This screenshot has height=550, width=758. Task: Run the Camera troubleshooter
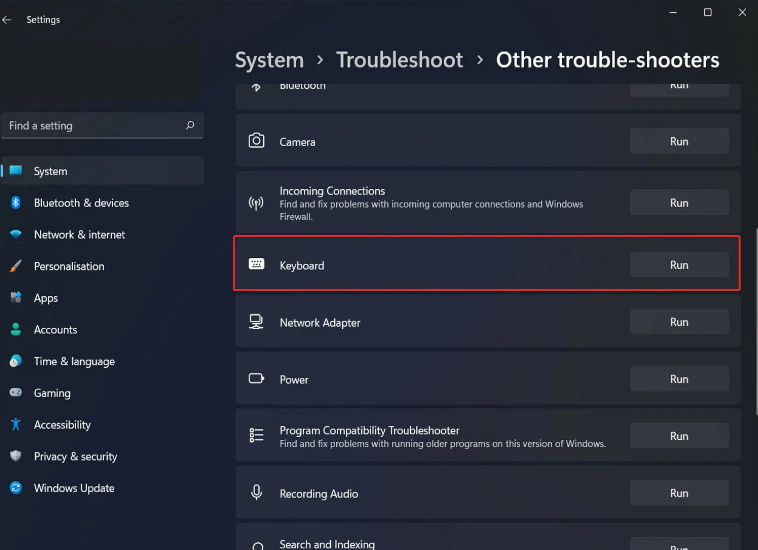click(x=679, y=141)
